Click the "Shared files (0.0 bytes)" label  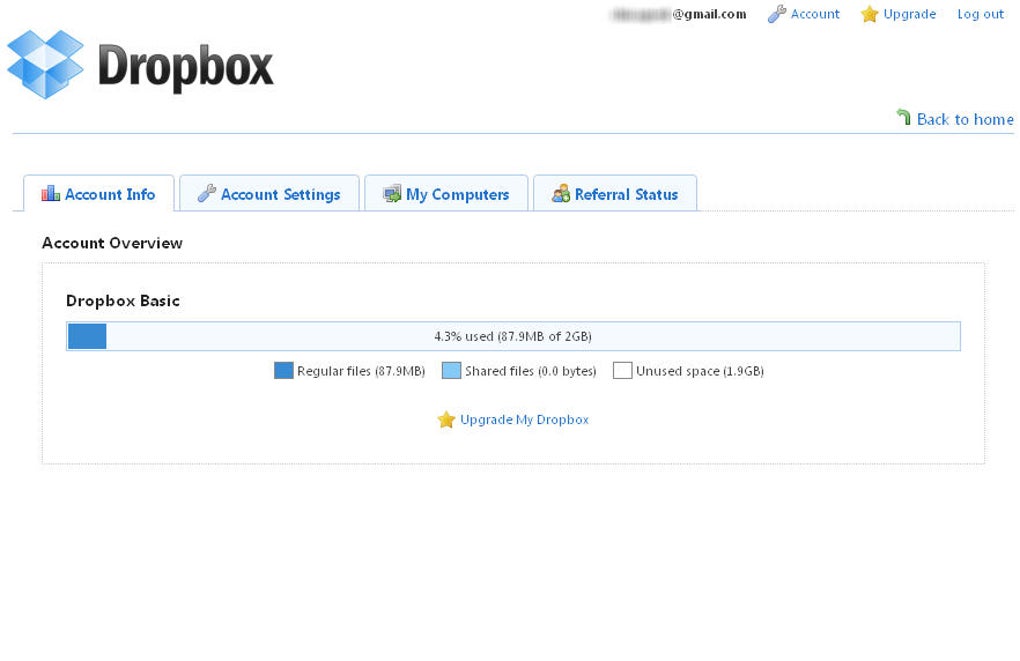pos(530,371)
